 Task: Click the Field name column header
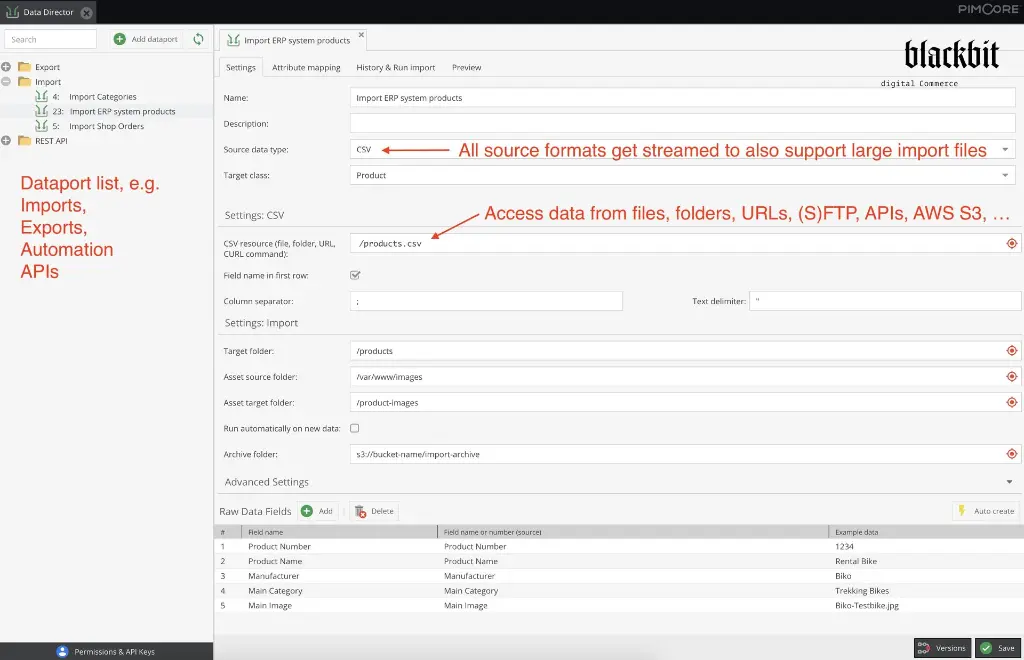point(340,532)
